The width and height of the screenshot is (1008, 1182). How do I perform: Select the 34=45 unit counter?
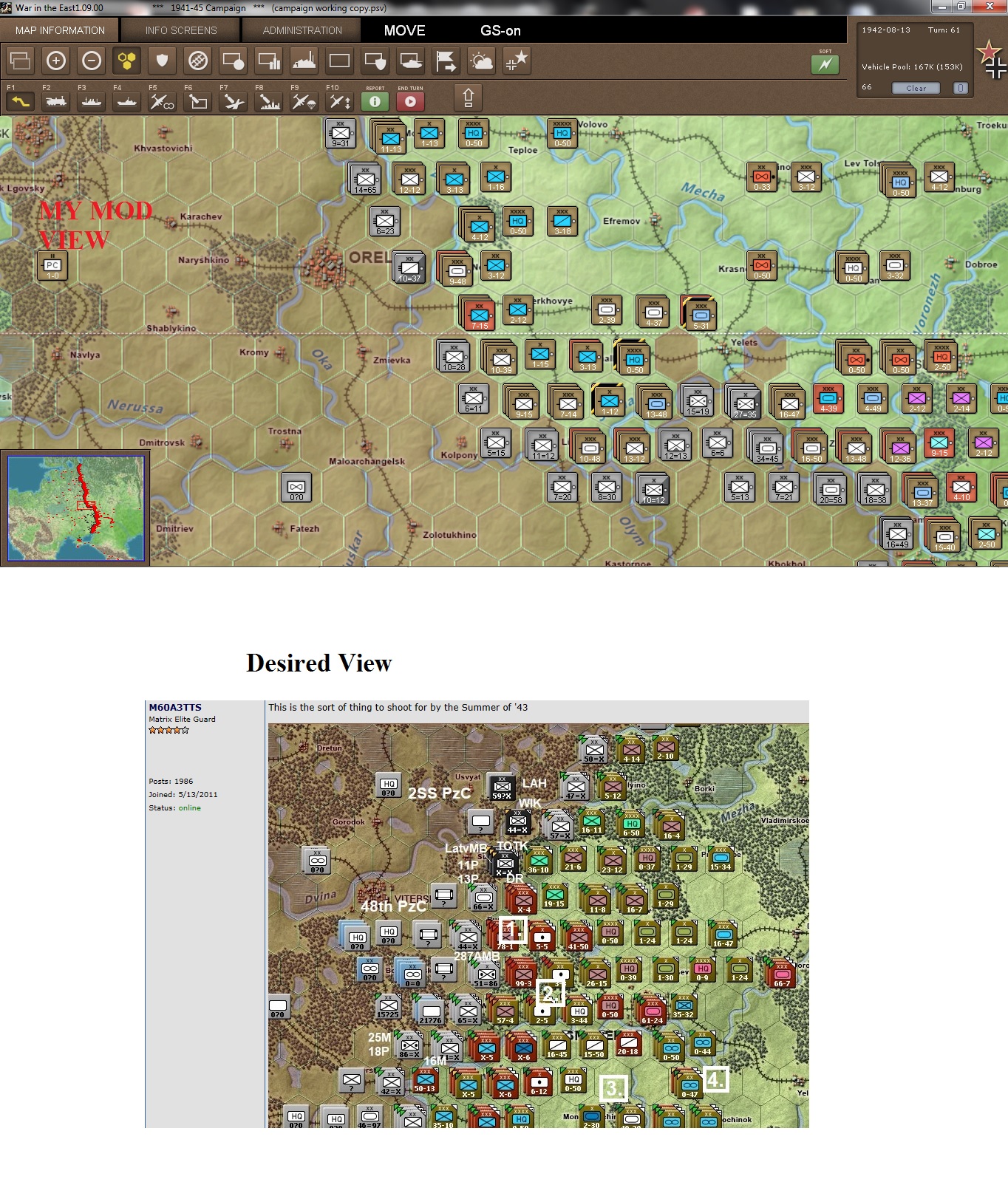766,448
